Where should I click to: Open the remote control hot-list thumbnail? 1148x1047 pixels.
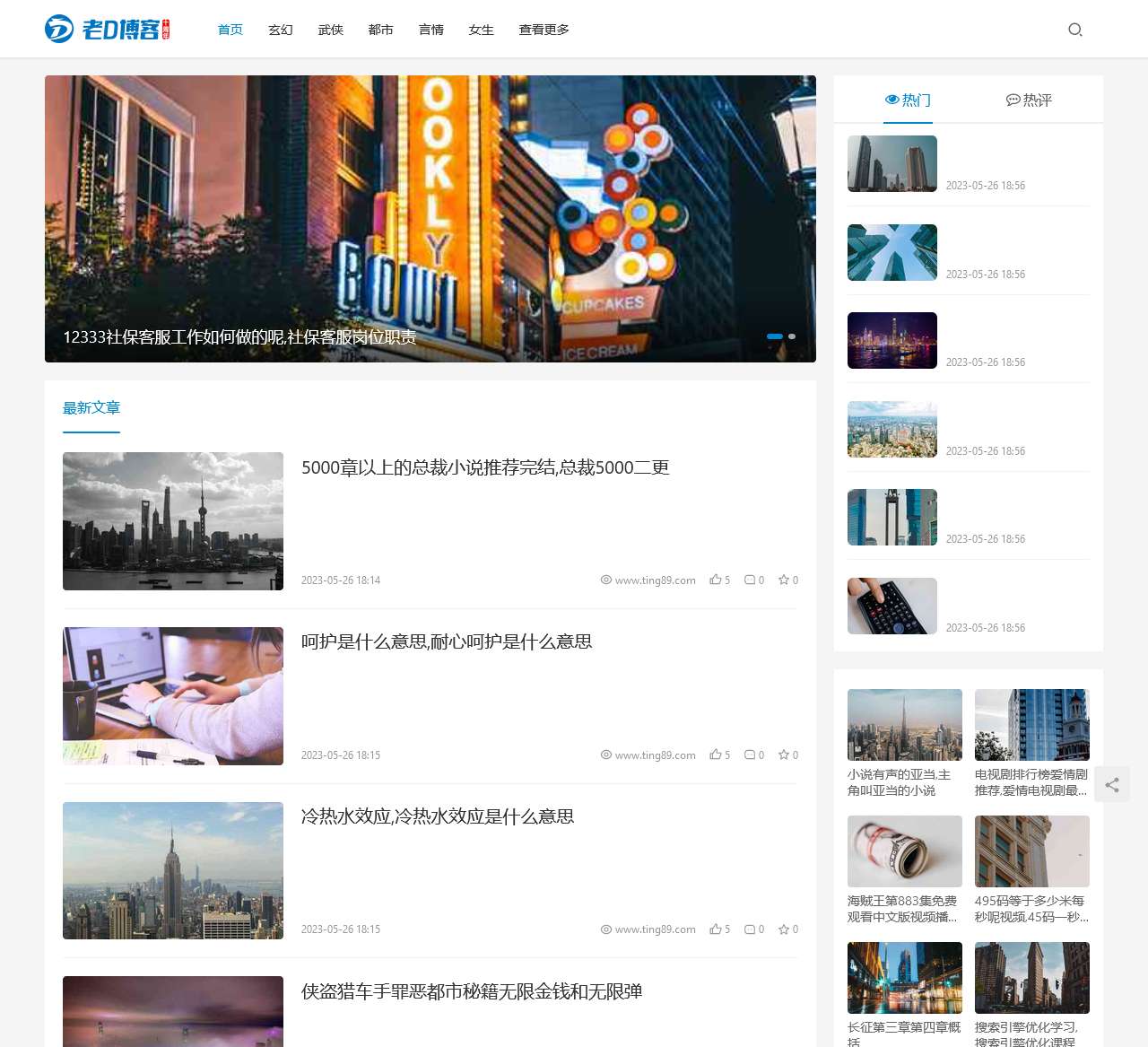click(892, 606)
